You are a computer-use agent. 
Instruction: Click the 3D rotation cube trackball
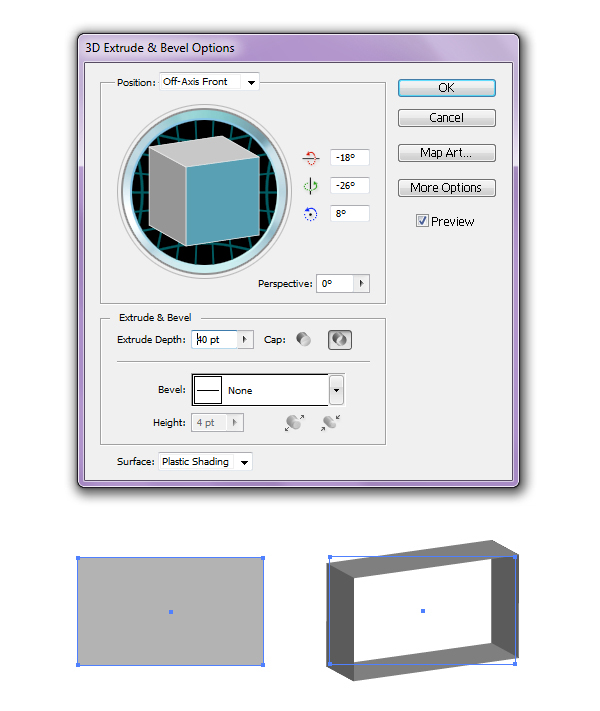[204, 191]
